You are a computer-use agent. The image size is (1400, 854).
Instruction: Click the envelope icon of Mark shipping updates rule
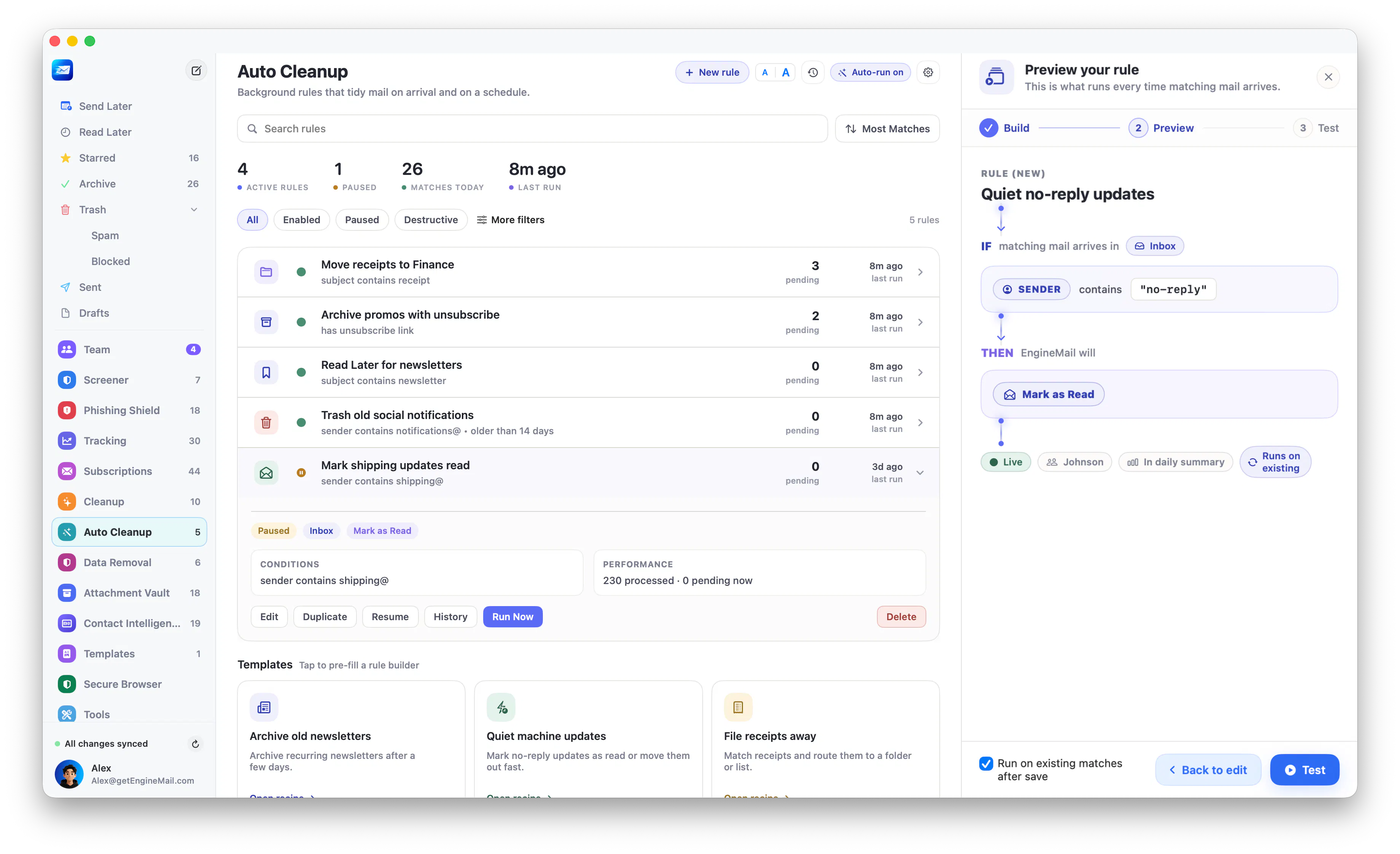(x=266, y=473)
